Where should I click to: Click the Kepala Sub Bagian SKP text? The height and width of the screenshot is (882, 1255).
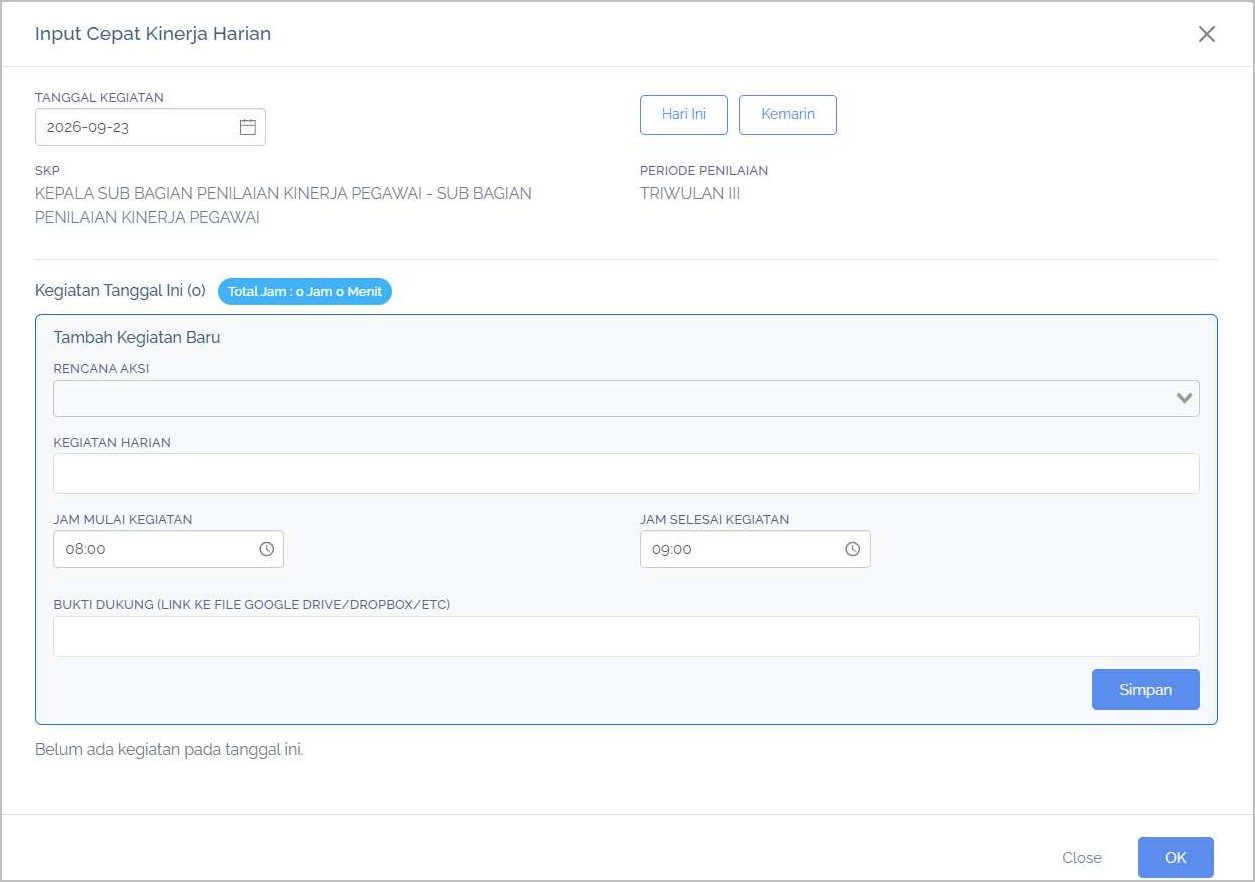(283, 205)
